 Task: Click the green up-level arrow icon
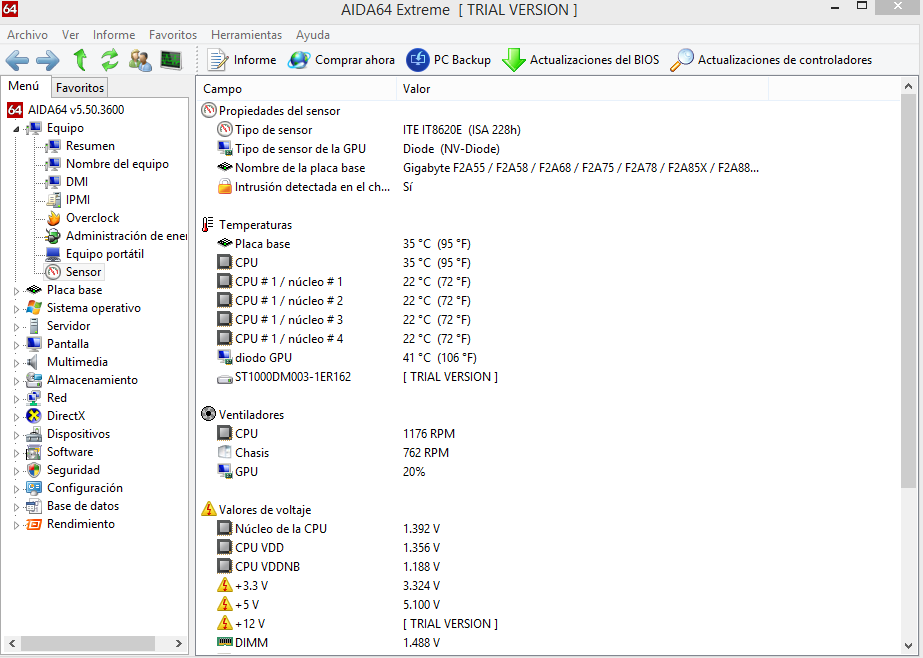point(81,59)
